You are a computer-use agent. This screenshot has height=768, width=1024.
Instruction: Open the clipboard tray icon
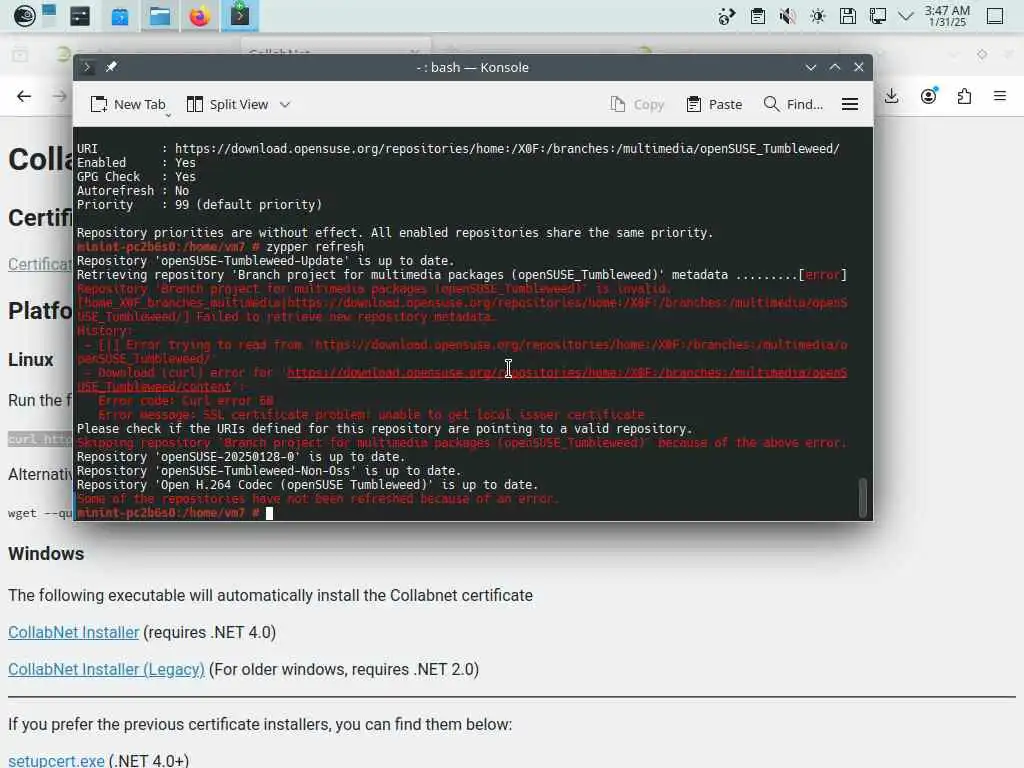pyautogui.click(x=758, y=16)
